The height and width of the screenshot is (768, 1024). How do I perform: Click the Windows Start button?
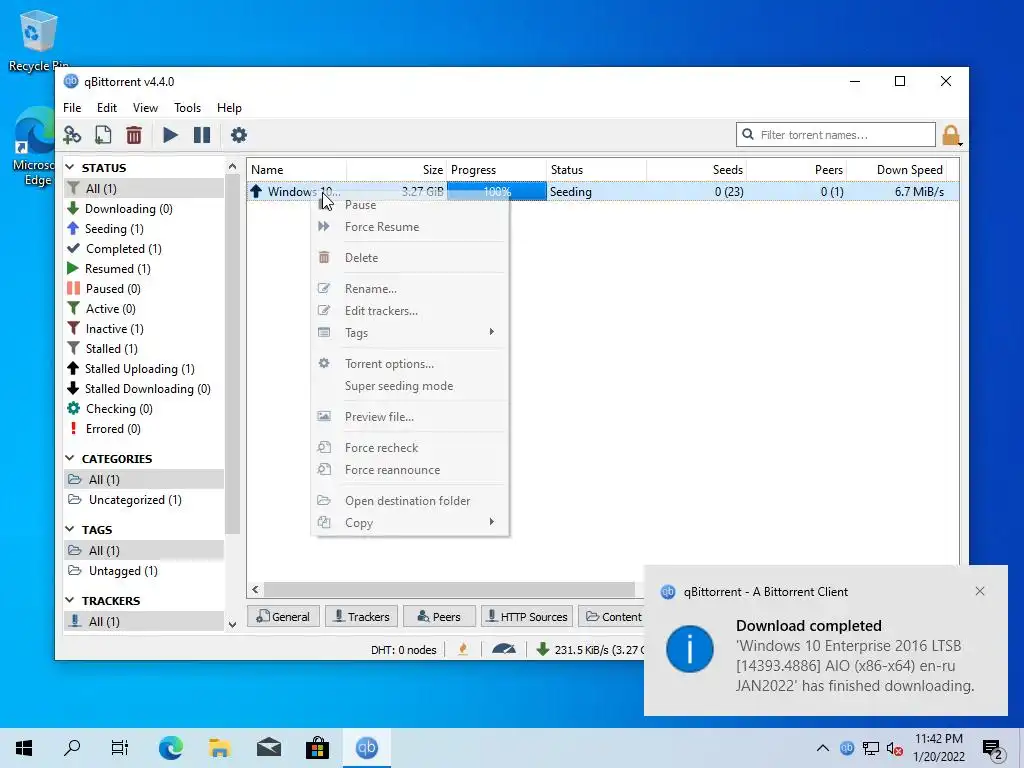(x=24, y=748)
